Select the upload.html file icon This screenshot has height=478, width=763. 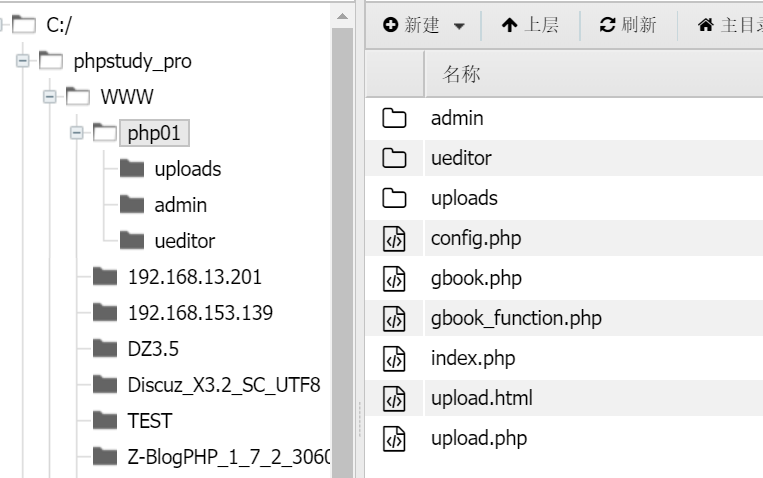(x=394, y=399)
